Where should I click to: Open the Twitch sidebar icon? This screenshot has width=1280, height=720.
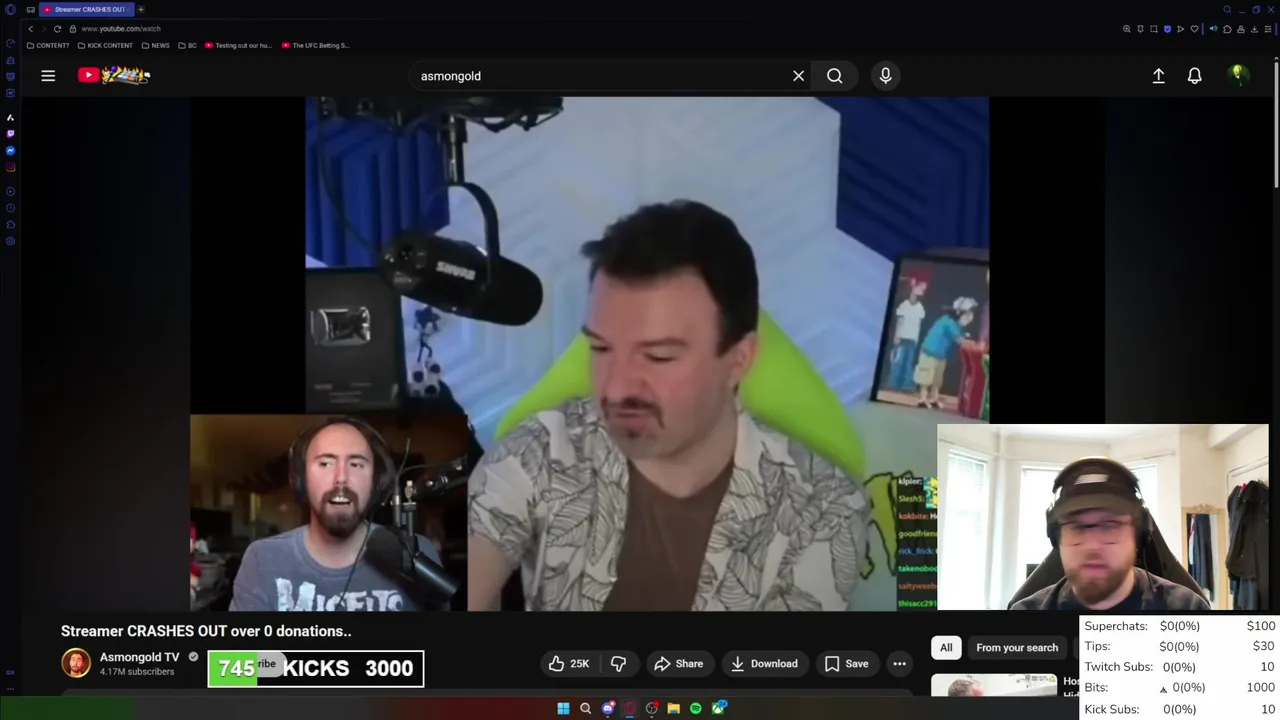coord(10,133)
